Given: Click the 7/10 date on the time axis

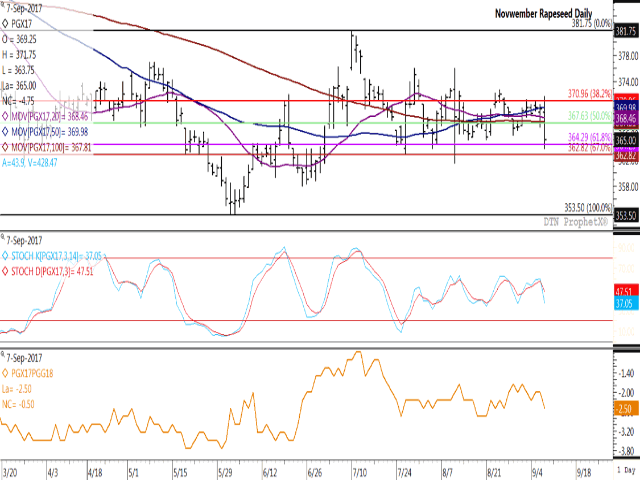Looking at the screenshot, I should 360,473.
